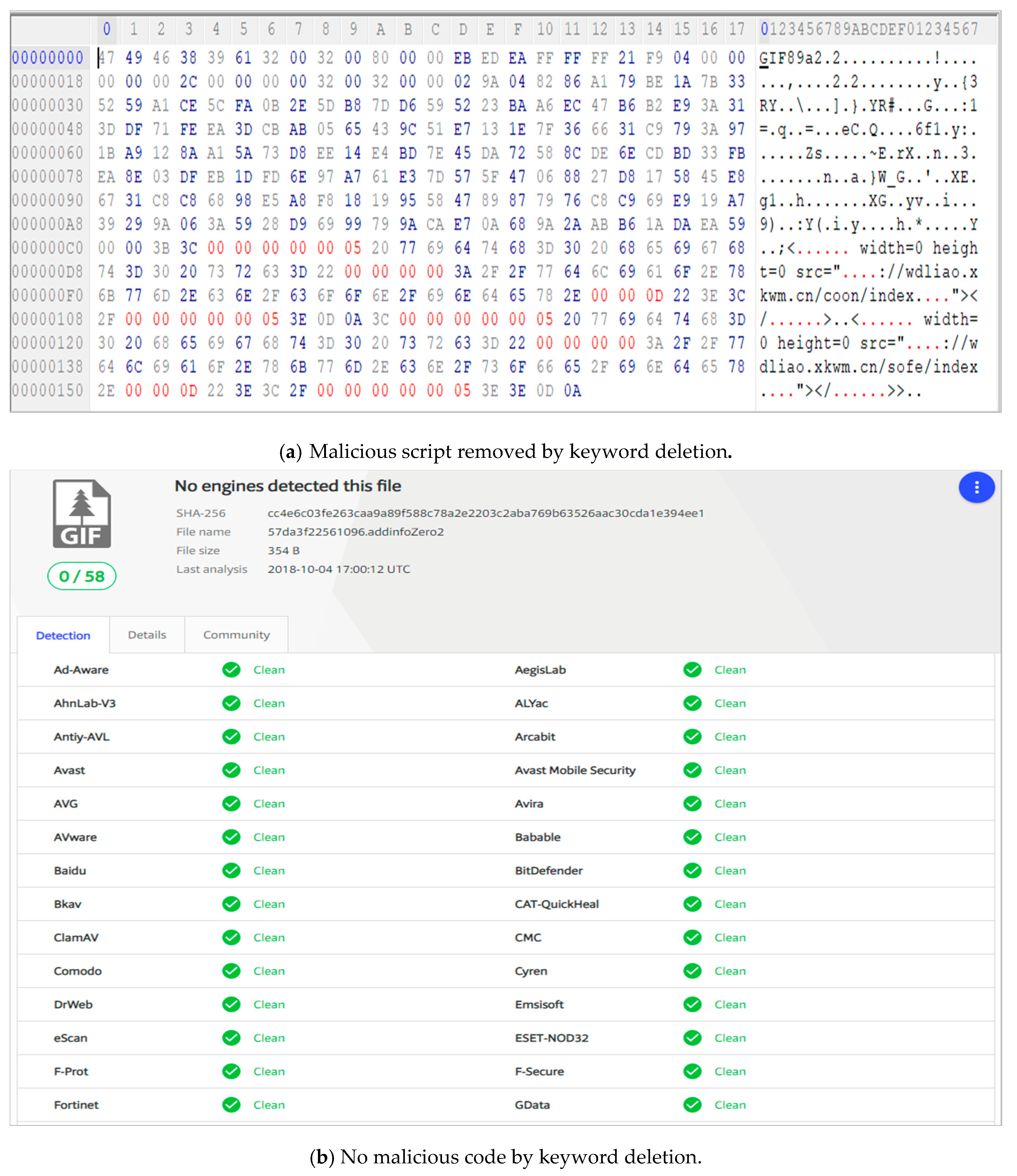
Task: Click the green checkmark next to Ad-Aware
Action: click(231, 670)
